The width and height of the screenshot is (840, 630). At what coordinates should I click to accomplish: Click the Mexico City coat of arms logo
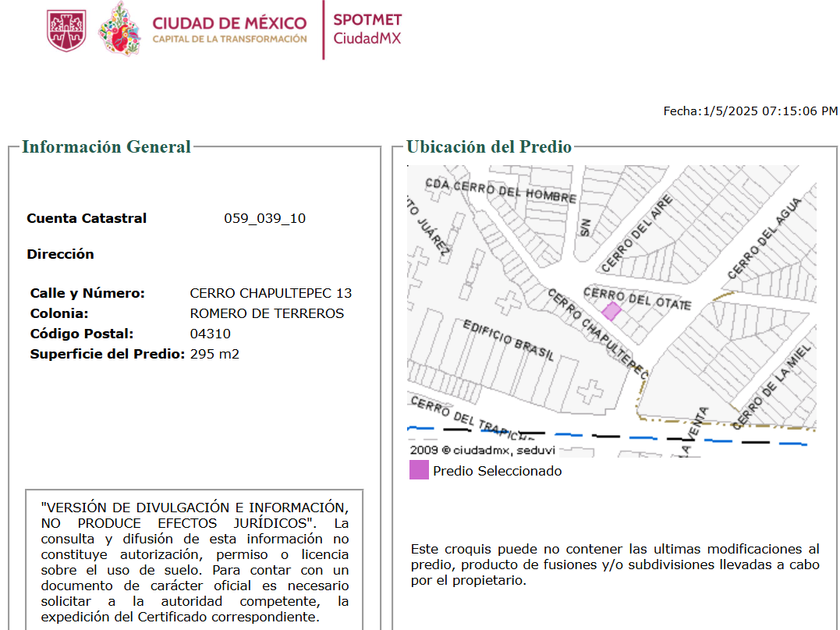66,31
